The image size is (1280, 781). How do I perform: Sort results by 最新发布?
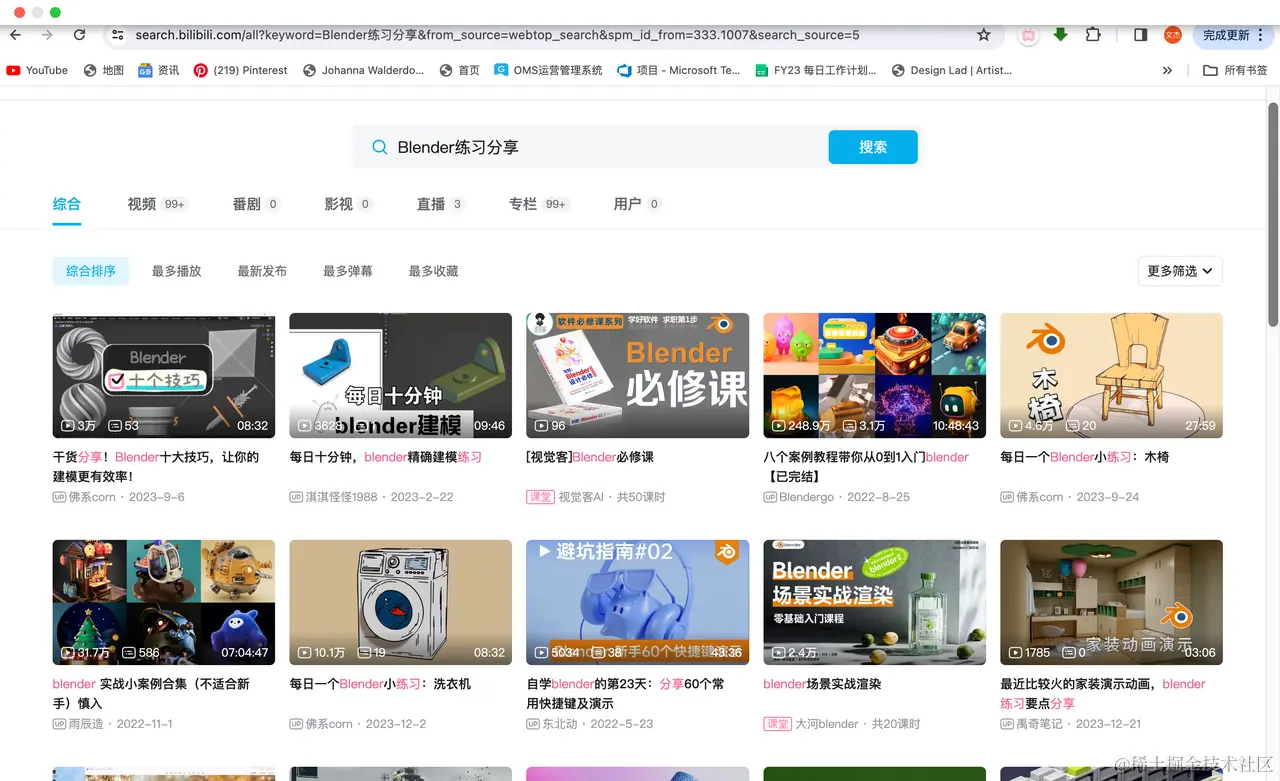[262, 271]
